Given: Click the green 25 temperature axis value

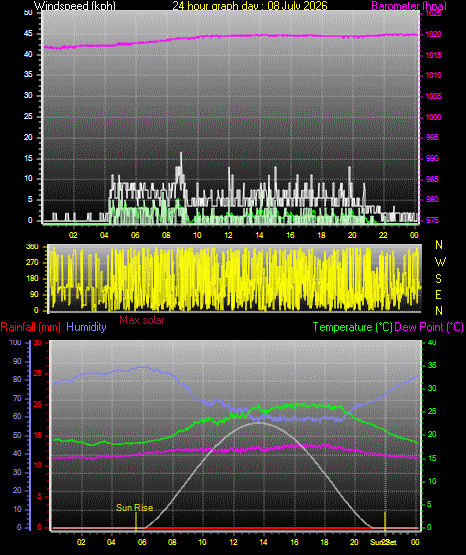Looking at the screenshot, I should pyautogui.click(x=432, y=412).
